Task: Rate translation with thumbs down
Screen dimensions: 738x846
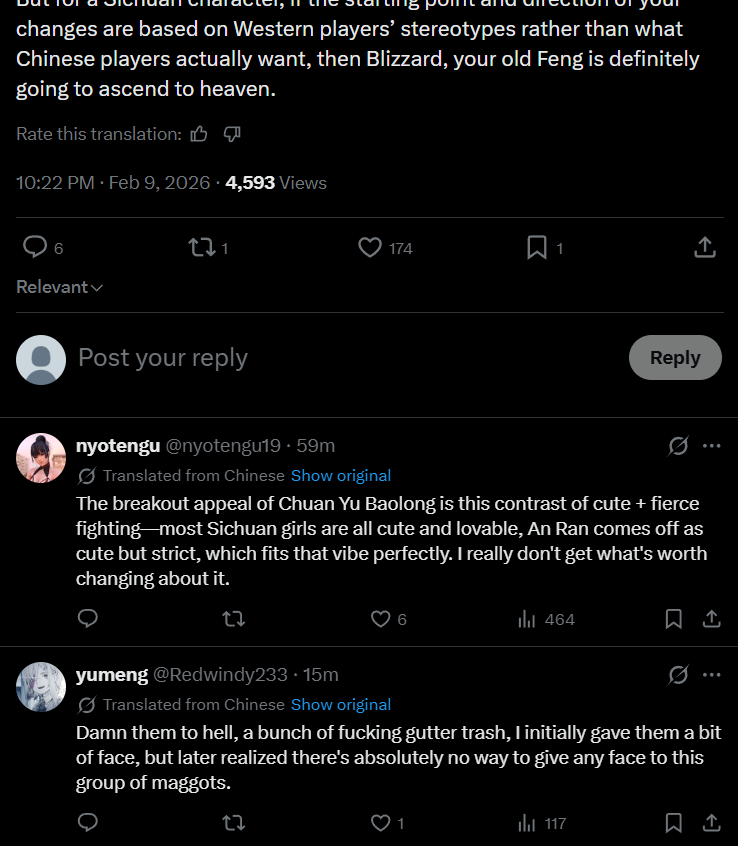Action: point(232,134)
